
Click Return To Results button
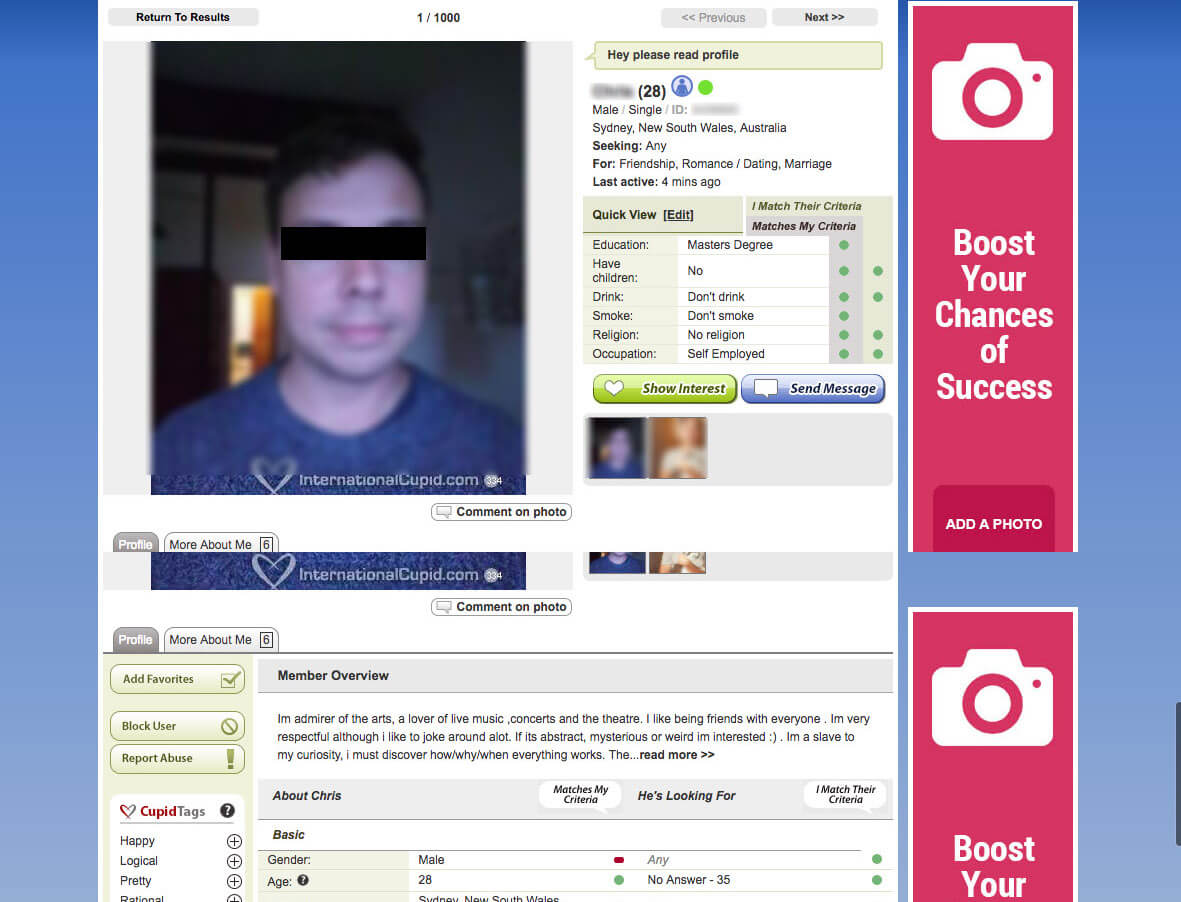183,17
